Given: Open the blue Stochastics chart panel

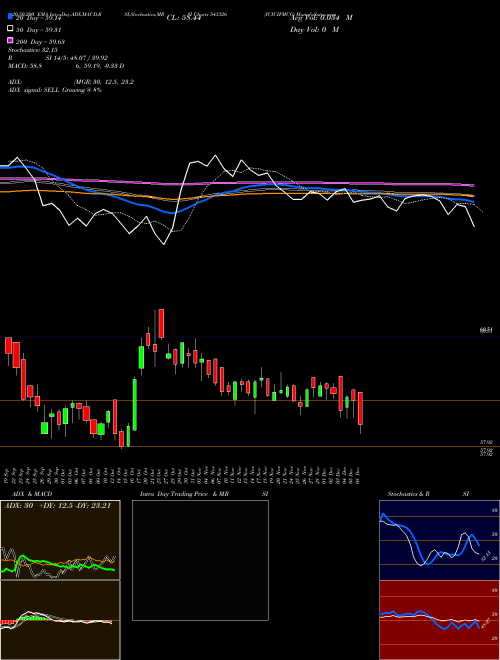Looking at the screenshot, I should (x=439, y=540).
